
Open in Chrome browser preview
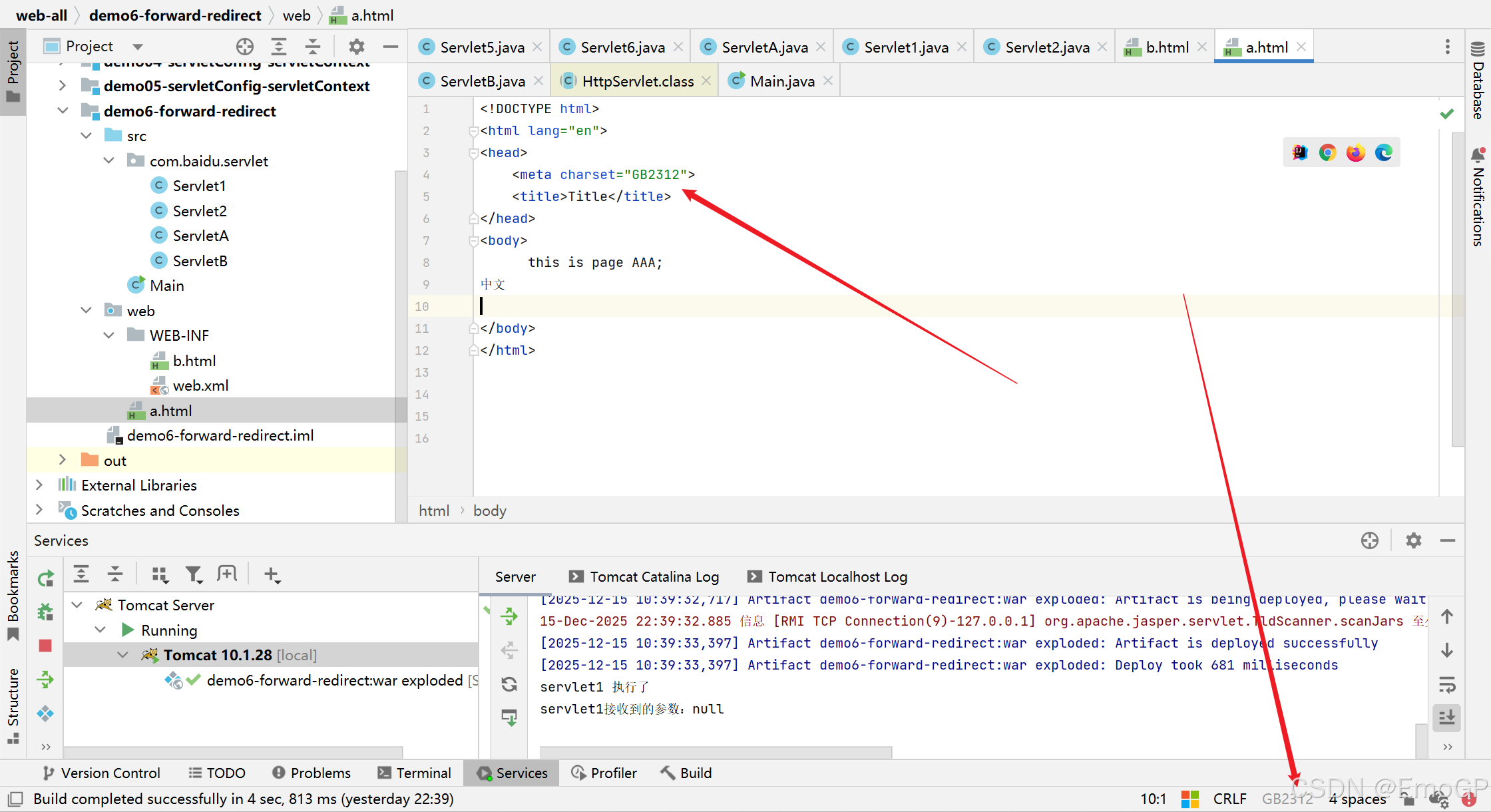coord(1327,153)
